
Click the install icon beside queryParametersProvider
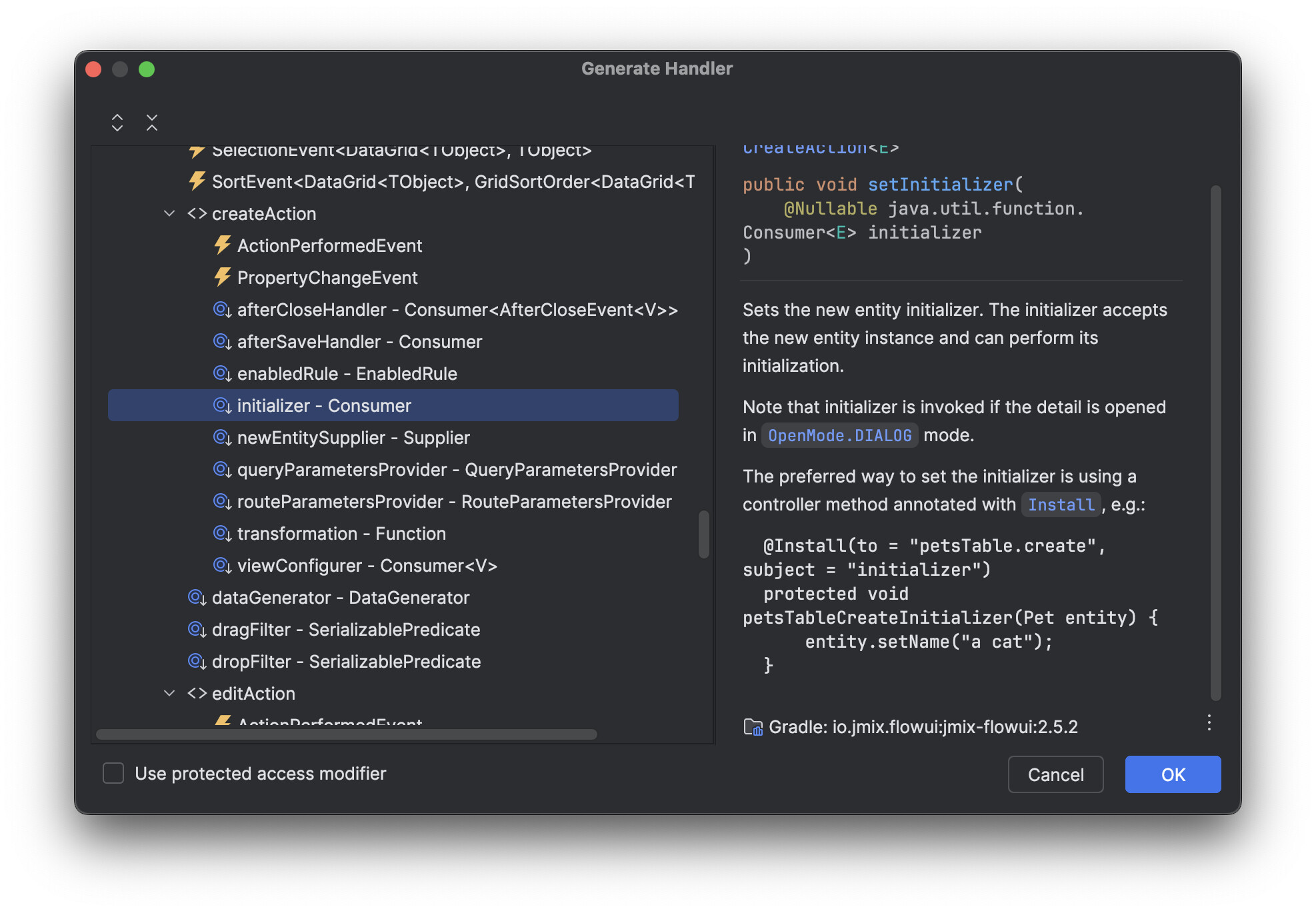pyautogui.click(x=222, y=470)
